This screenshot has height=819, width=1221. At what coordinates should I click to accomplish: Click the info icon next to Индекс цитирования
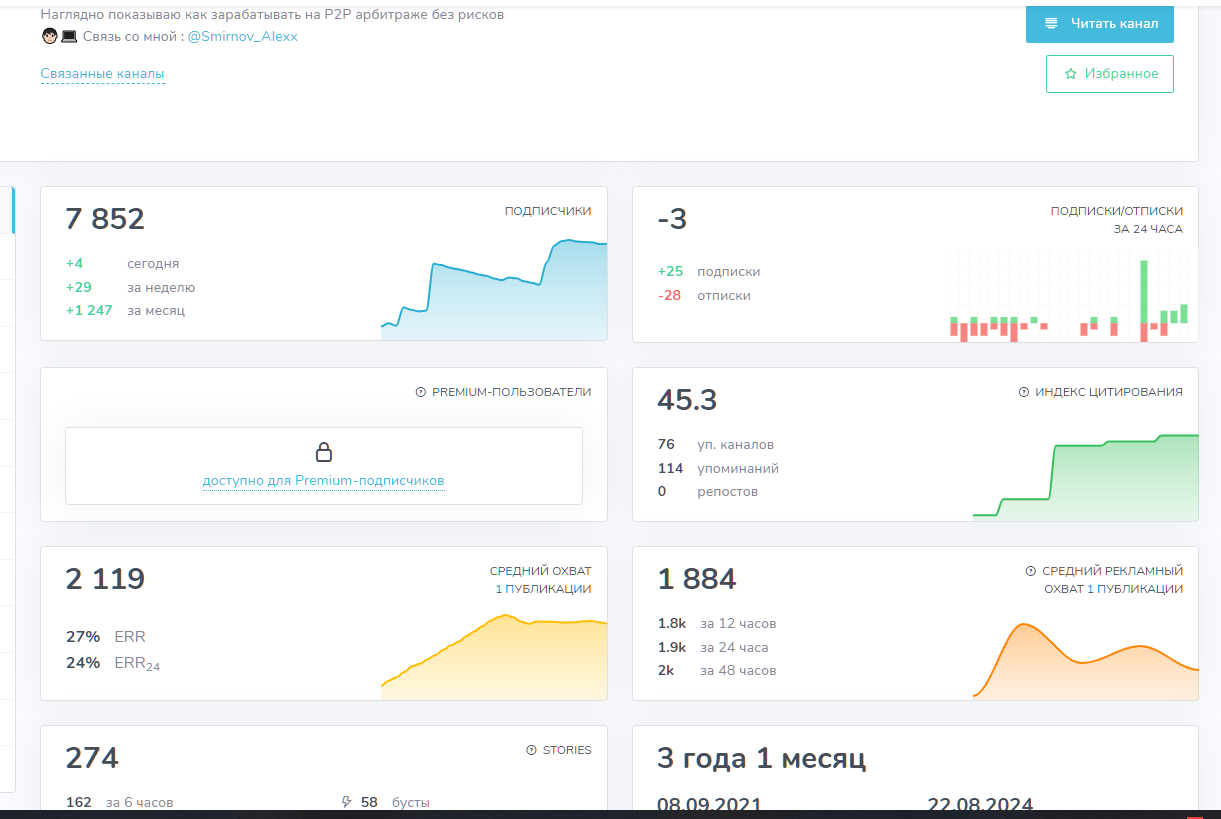1024,392
